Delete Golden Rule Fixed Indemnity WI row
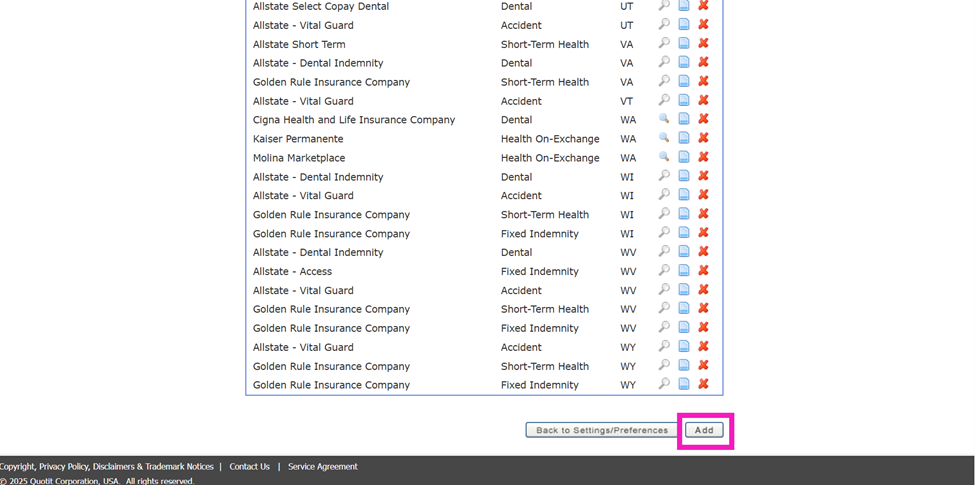This screenshot has width=975, height=485. 703,233
